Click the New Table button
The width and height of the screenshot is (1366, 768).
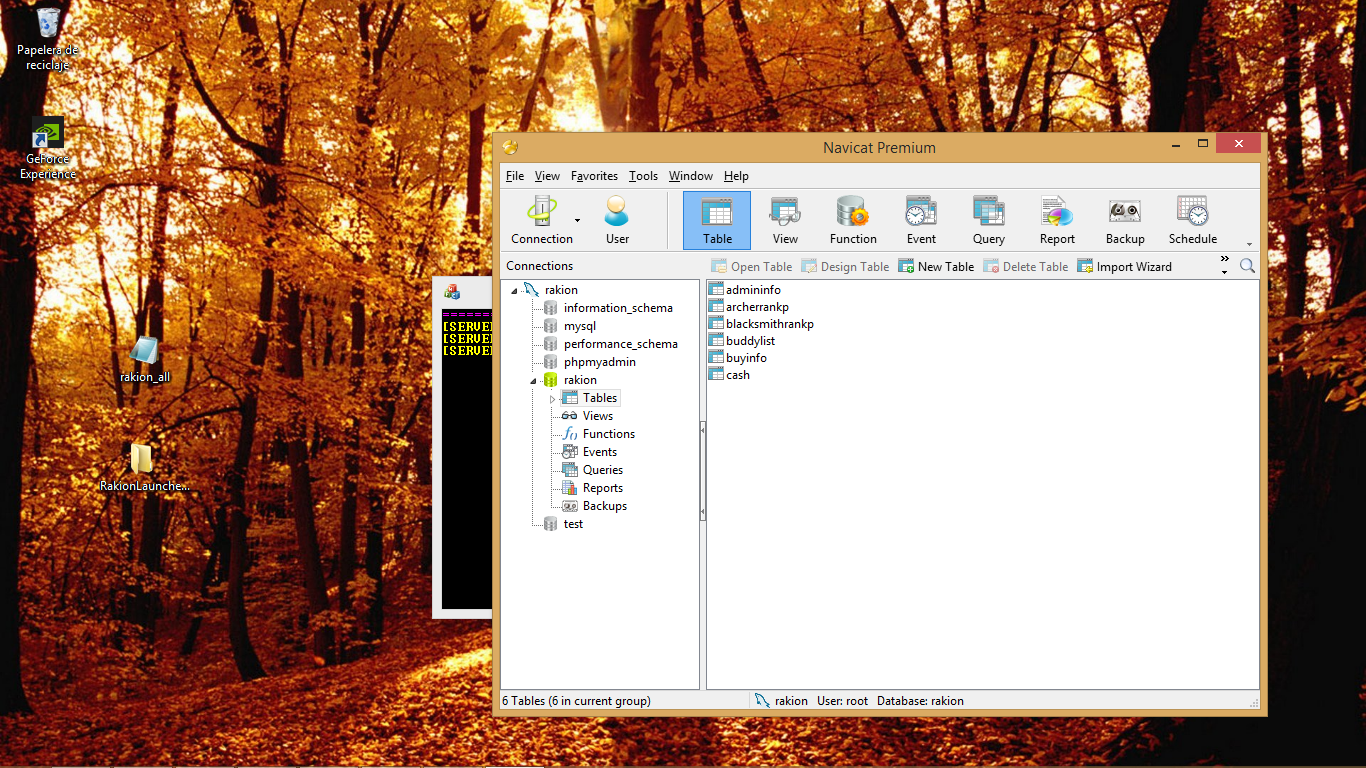coord(935,267)
